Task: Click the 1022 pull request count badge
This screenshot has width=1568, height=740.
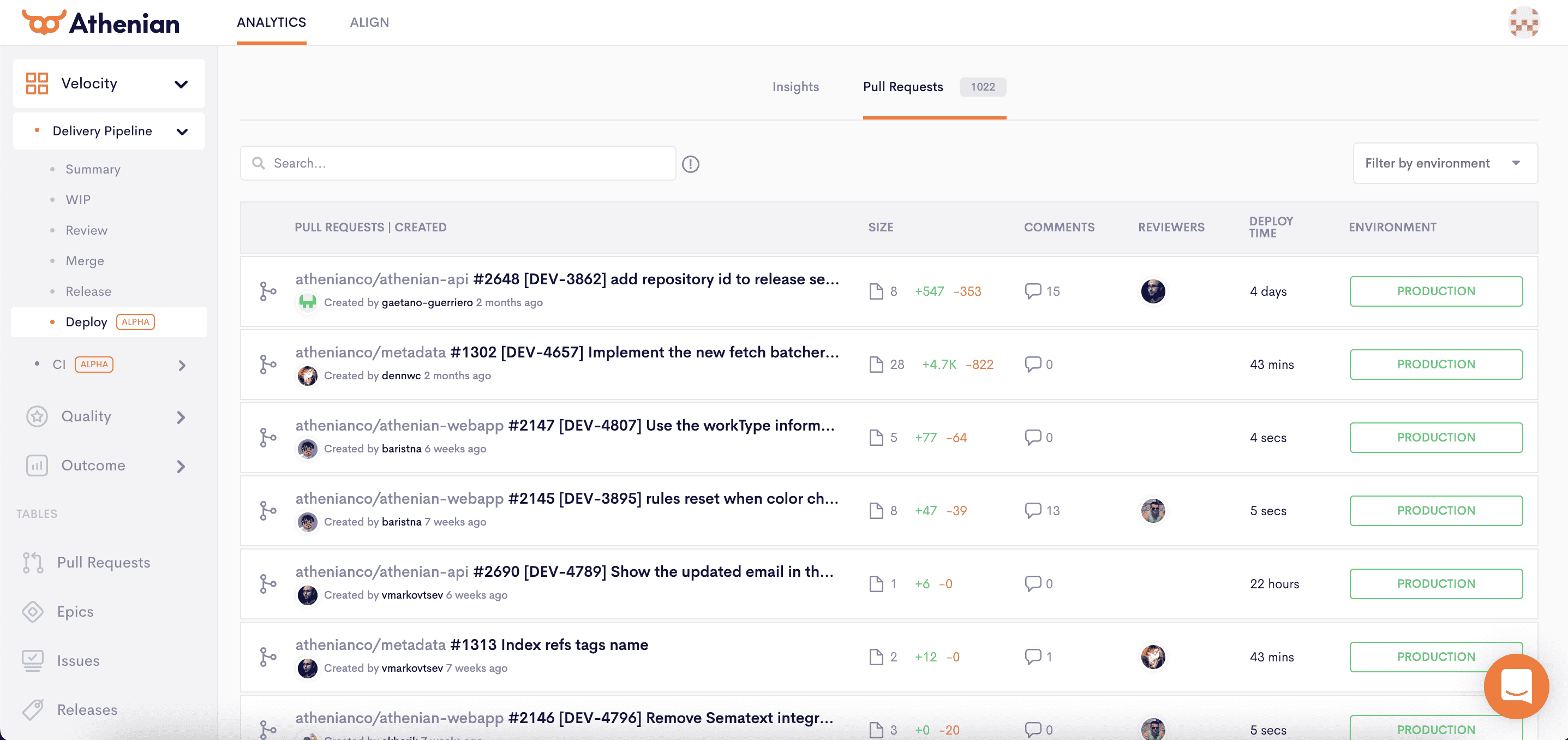Action: pos(983,87)
